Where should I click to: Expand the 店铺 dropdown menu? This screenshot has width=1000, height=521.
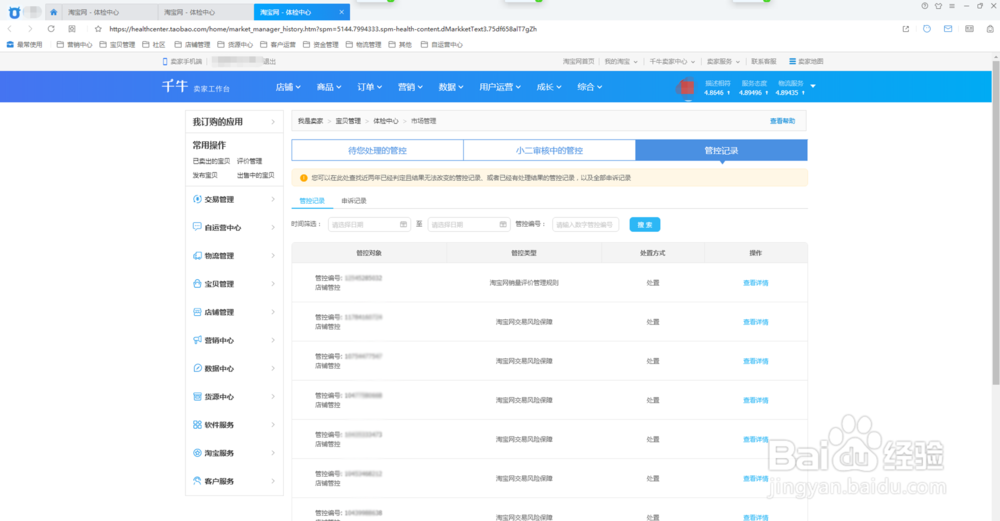pyautogui.click(x=288, y=87)
